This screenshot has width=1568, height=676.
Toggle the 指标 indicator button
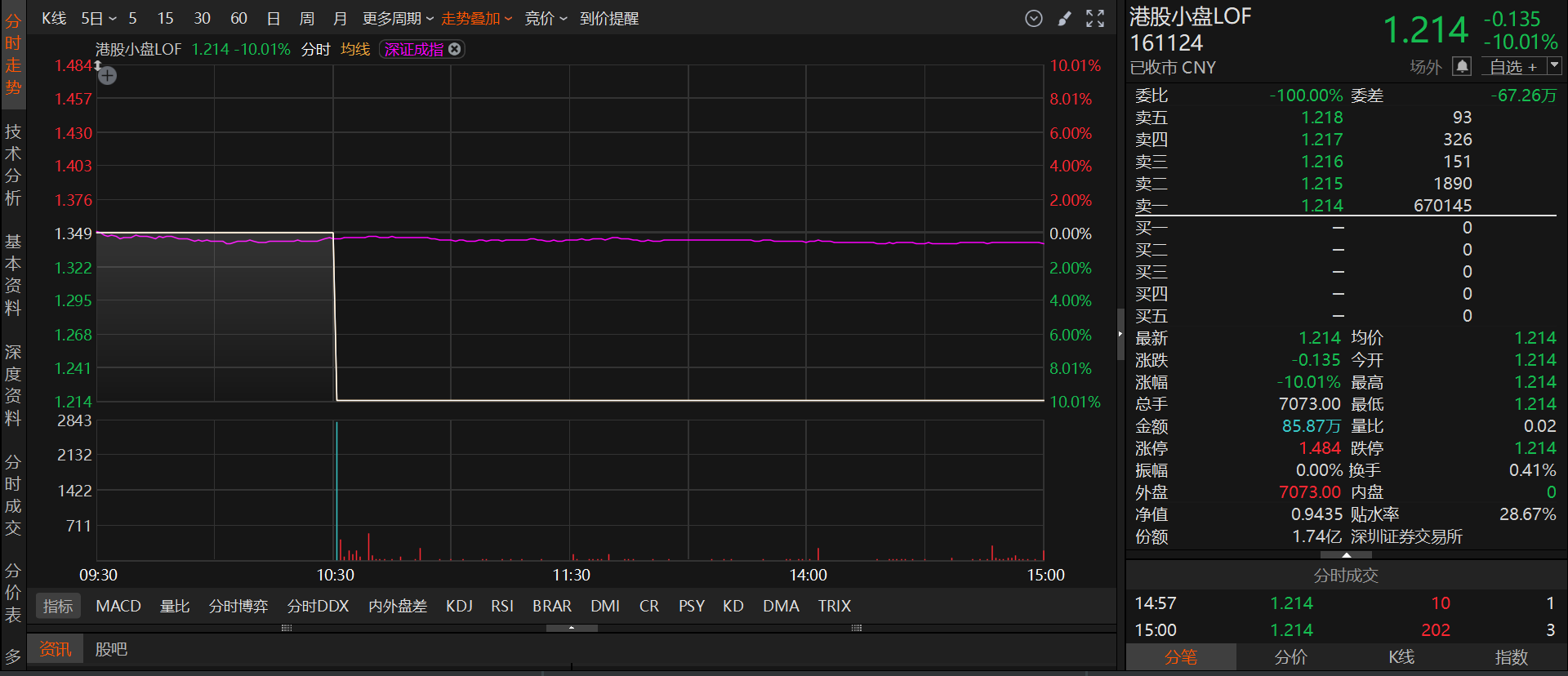click(x=58, y=606)
